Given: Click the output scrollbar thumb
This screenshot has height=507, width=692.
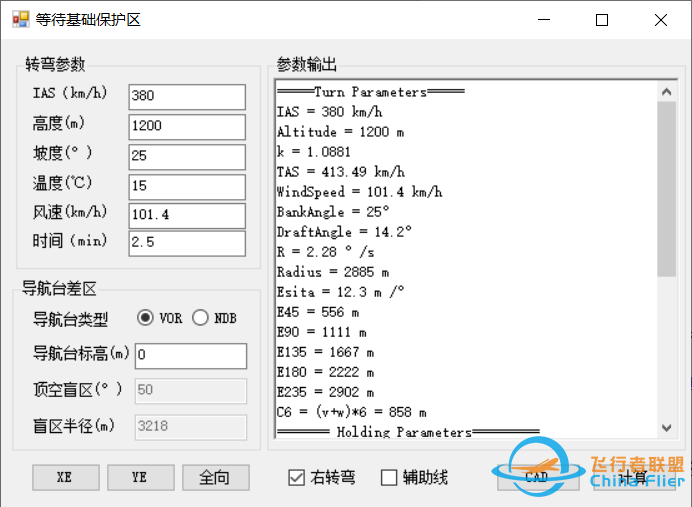Looking at the screenshot, I should pyautogui.click(x=666, y=190).
